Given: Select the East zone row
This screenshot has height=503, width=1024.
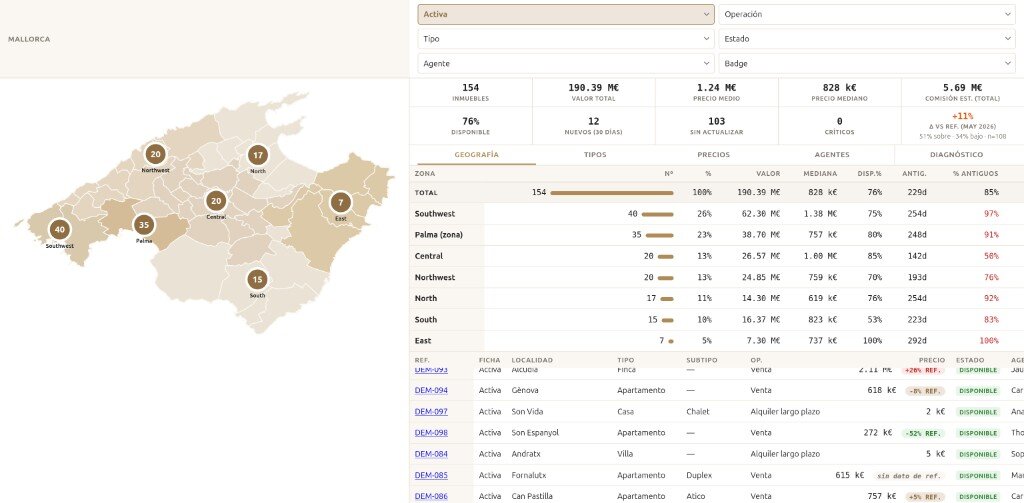Looking at the screenshot, I should [x=716, y=341].
